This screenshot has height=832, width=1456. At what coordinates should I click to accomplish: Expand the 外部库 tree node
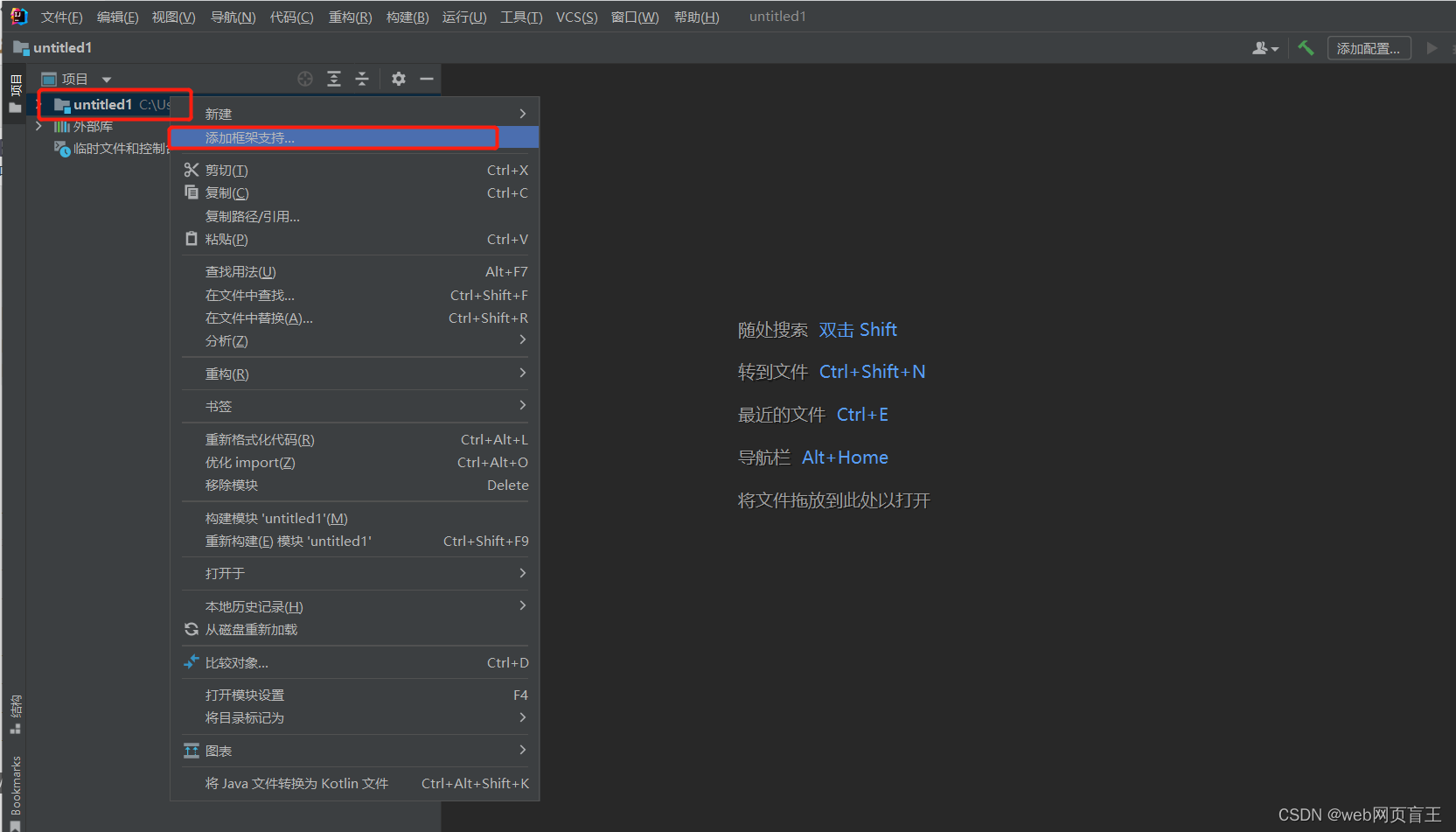coord(38,127)
